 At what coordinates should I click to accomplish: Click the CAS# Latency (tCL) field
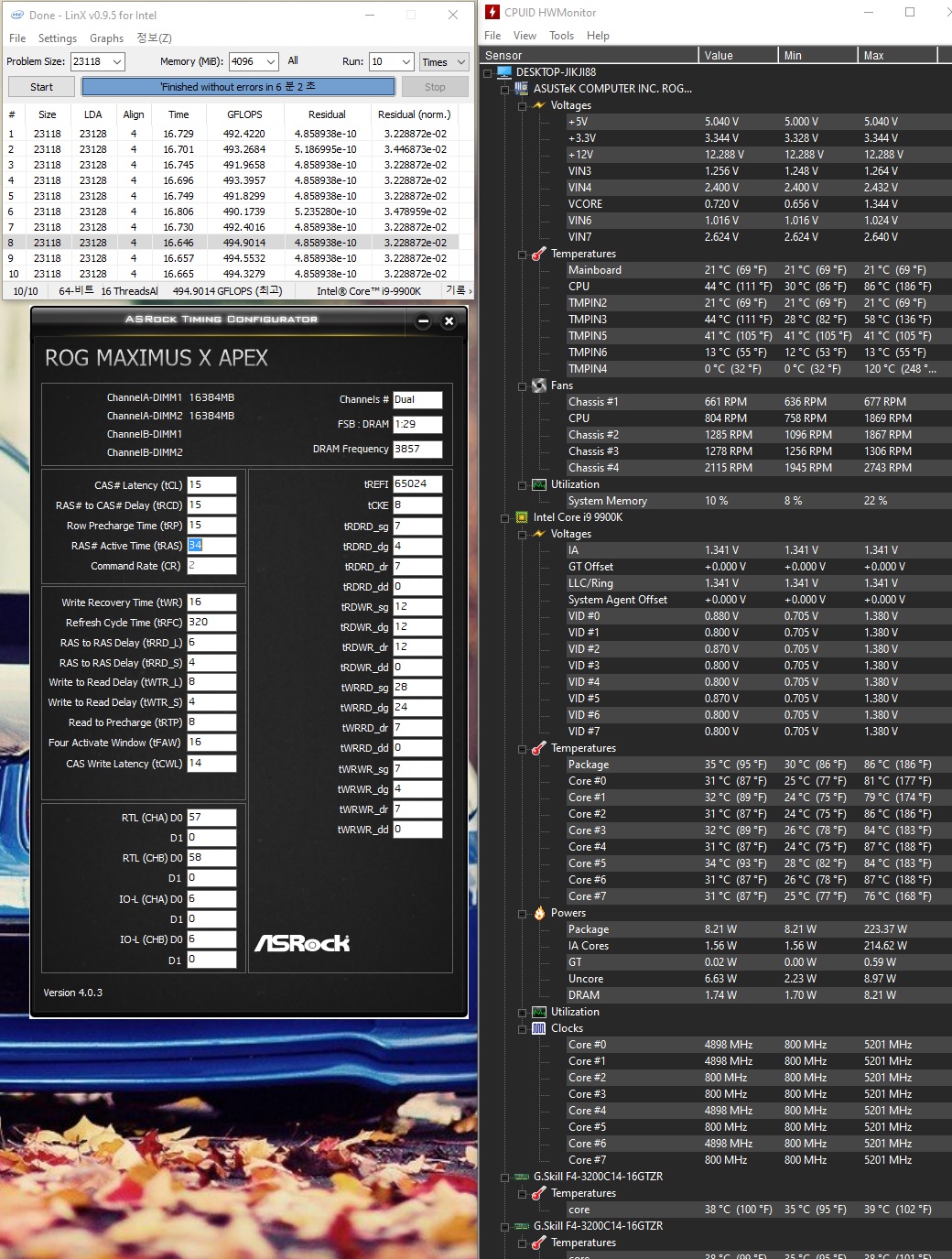click(211, 485)
